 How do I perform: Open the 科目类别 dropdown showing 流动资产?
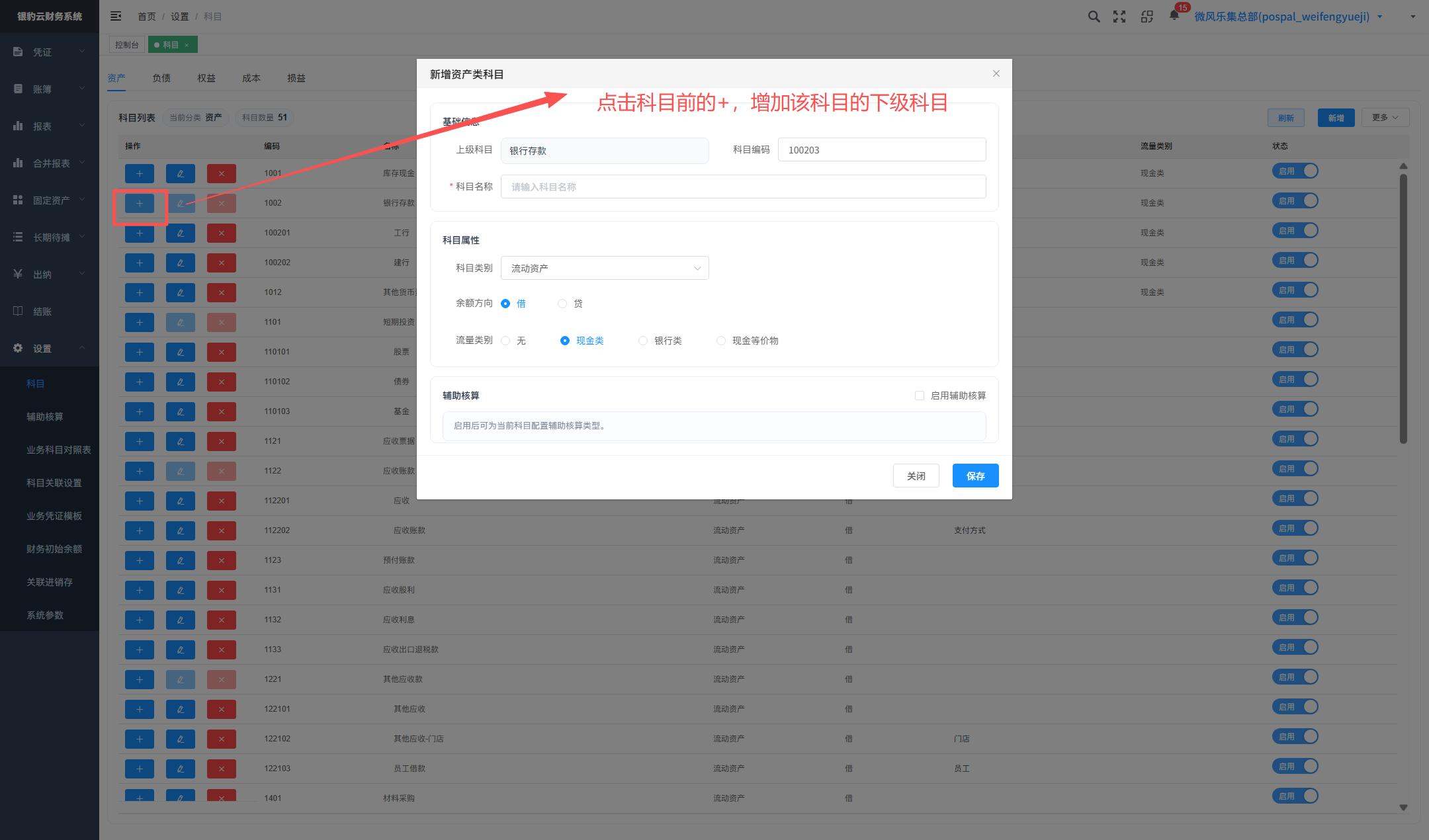click(x=605, y=268)
